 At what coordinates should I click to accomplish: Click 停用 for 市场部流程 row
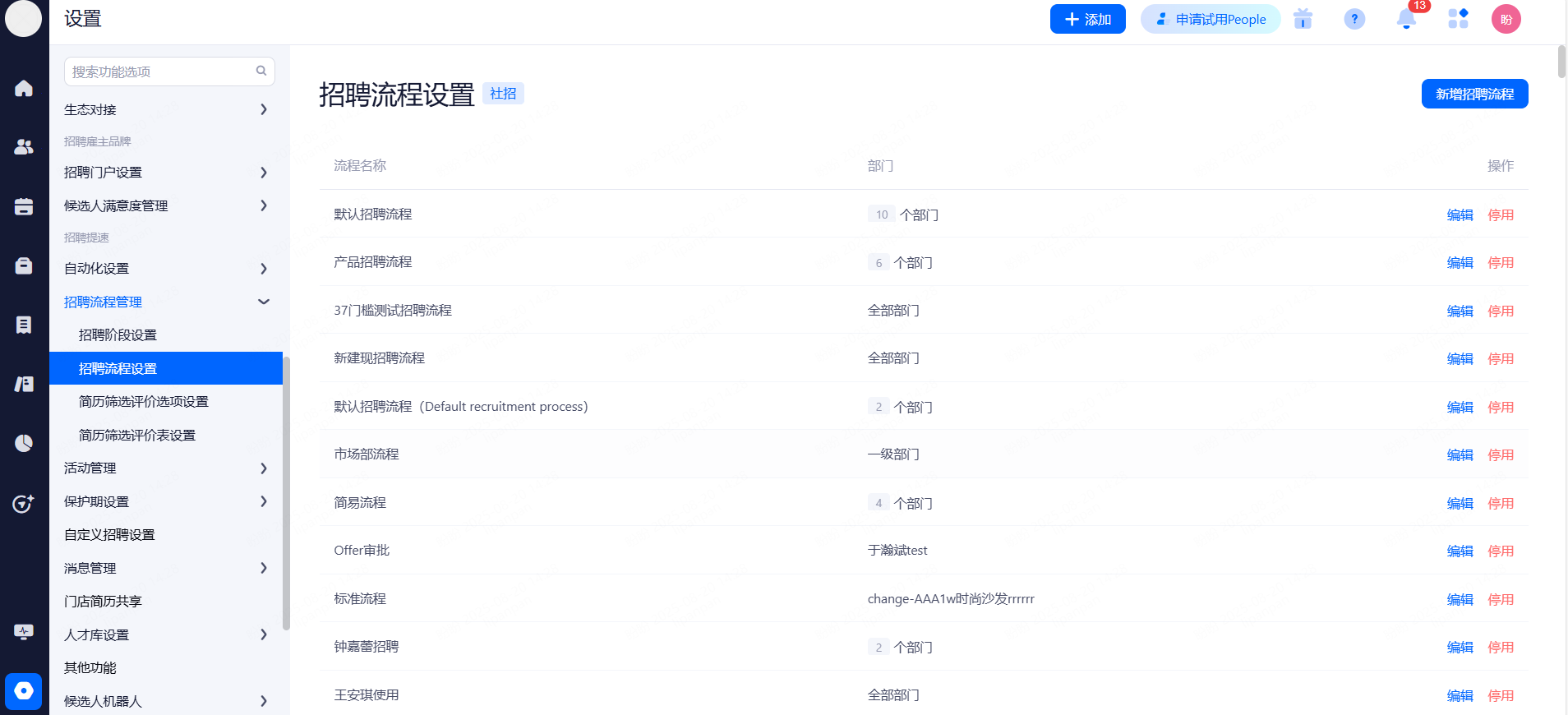coord(1501,455)
